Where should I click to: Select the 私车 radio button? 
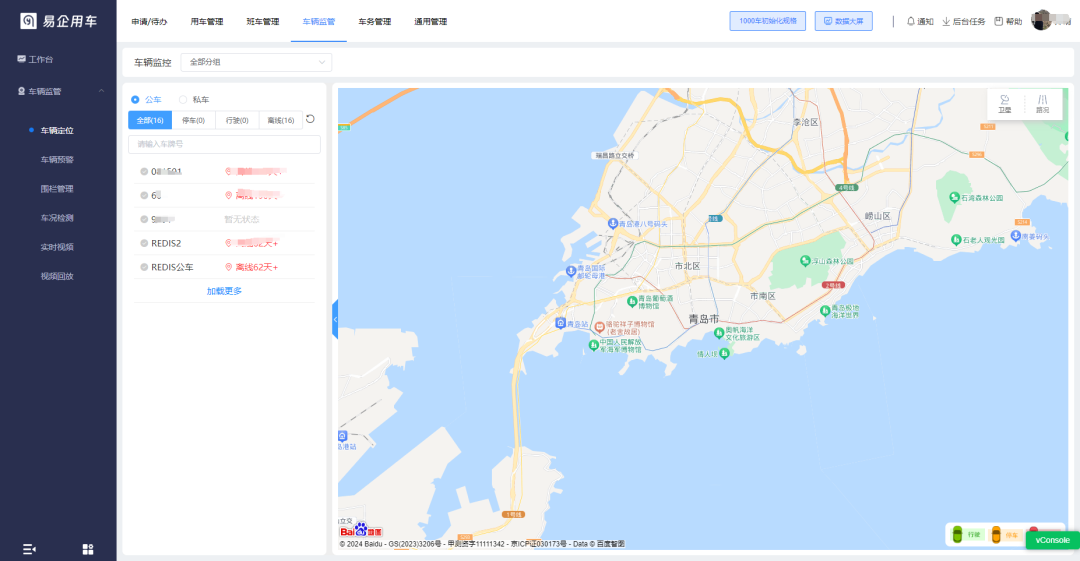tap(183, 100)
